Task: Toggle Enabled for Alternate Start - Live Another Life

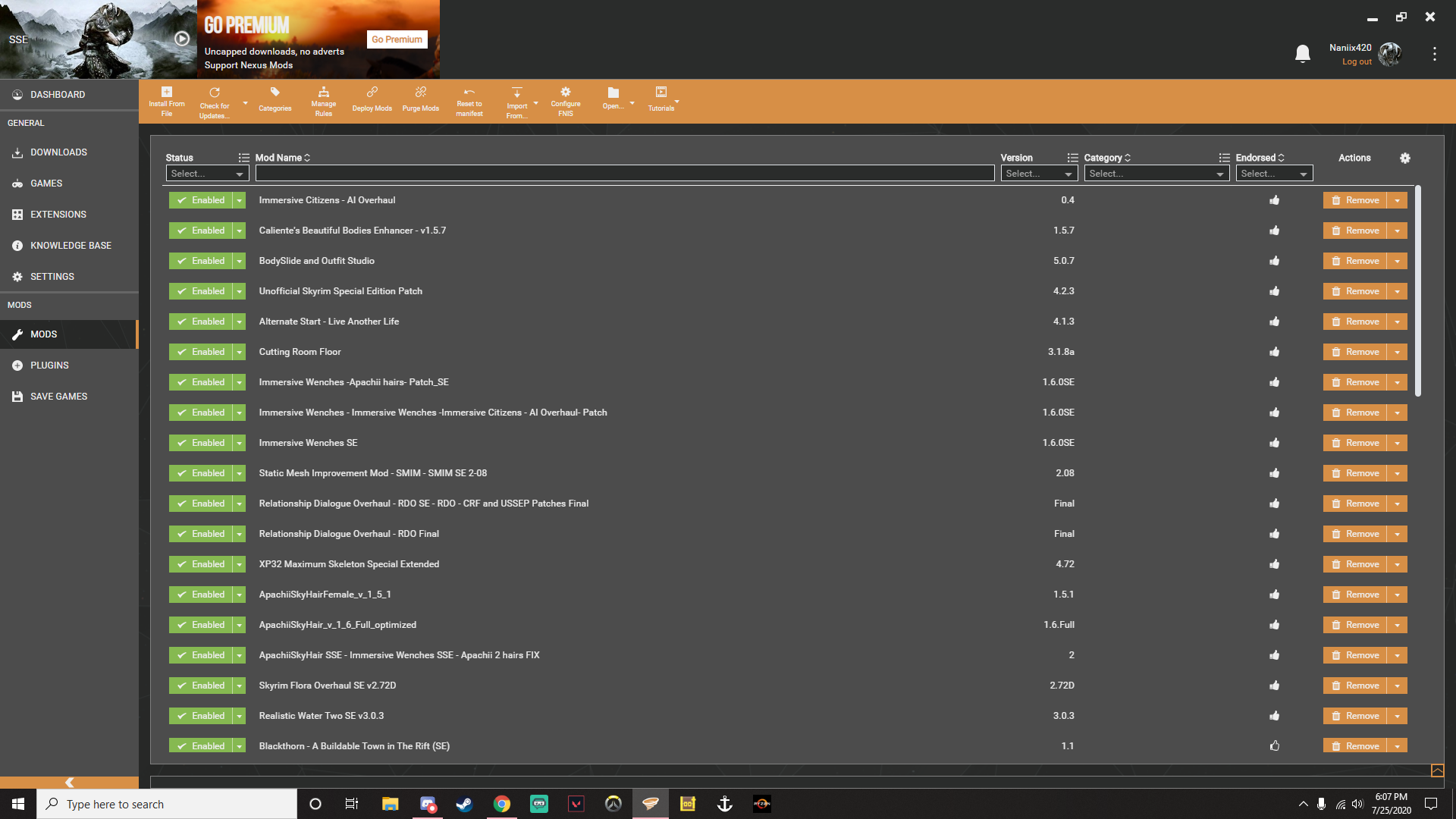Action: 201,322
